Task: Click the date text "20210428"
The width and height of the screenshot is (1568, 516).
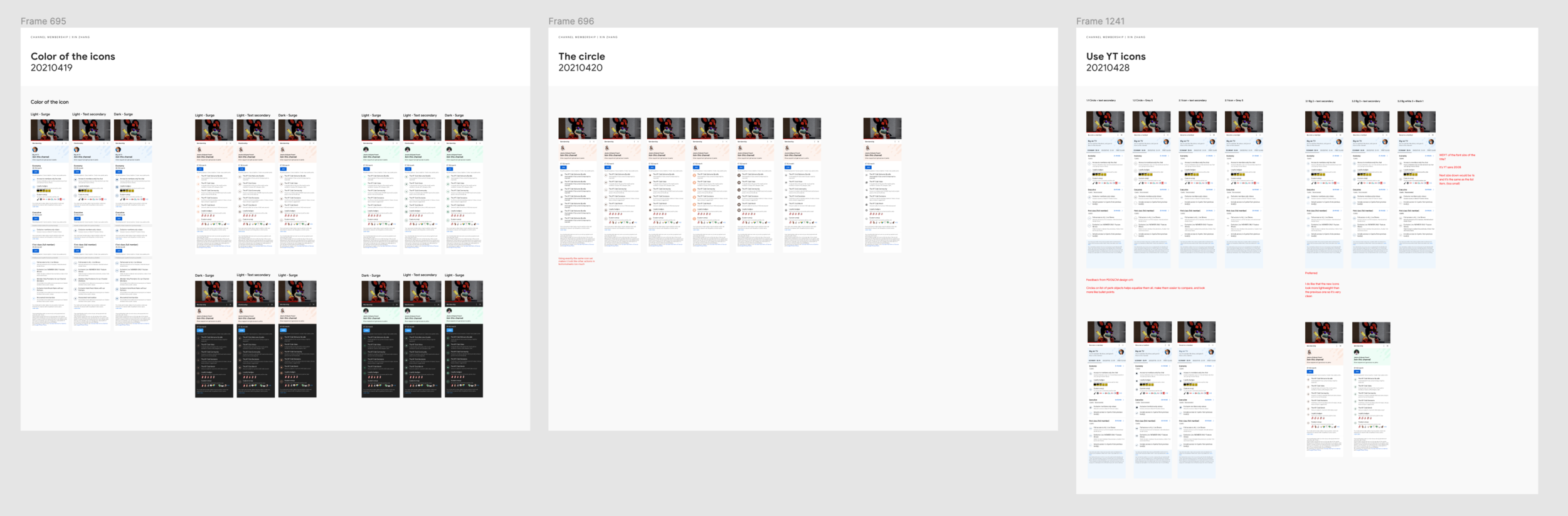Action: tap(1108, 68)
